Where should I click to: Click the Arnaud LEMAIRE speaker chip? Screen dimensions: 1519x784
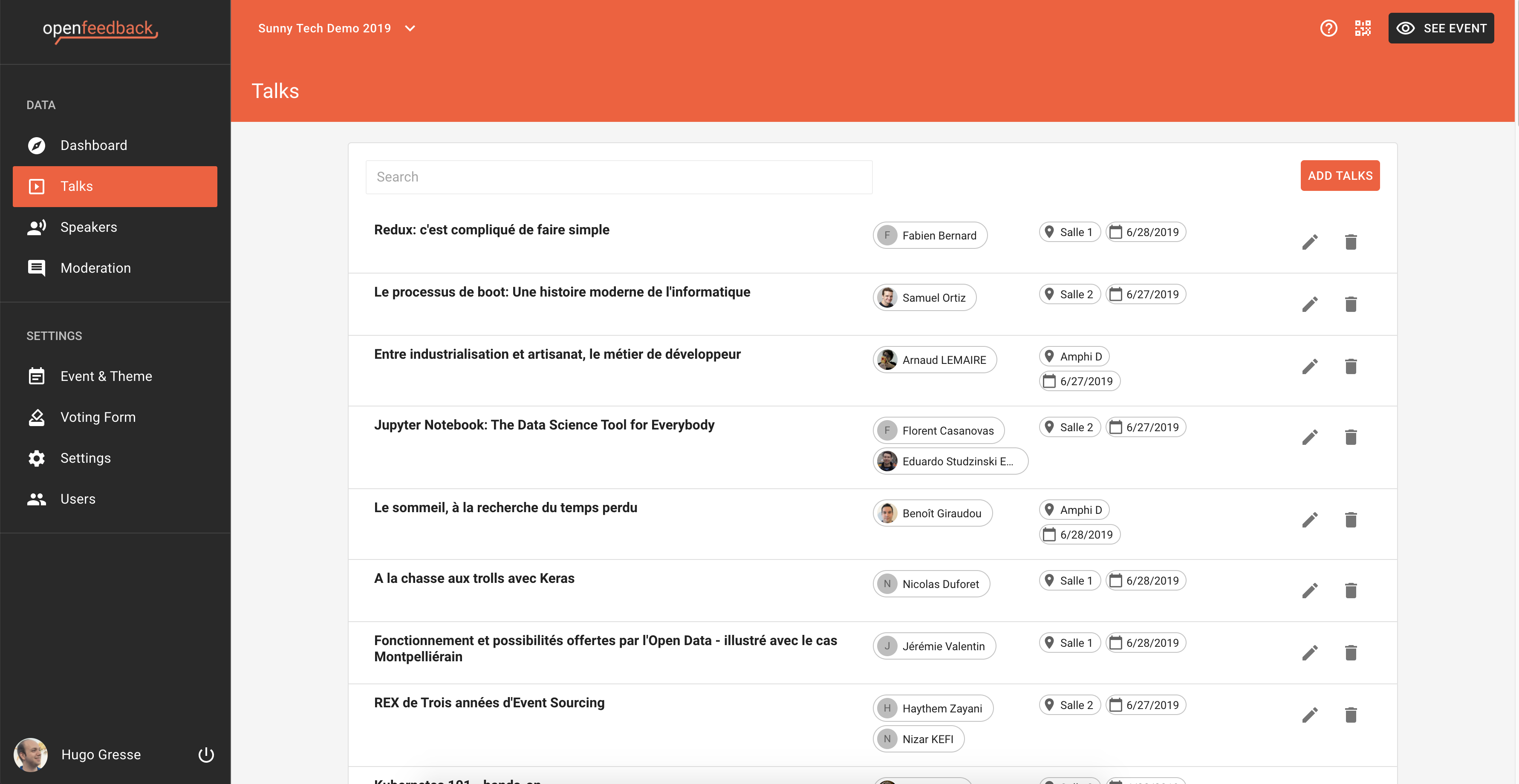(935, 360)
